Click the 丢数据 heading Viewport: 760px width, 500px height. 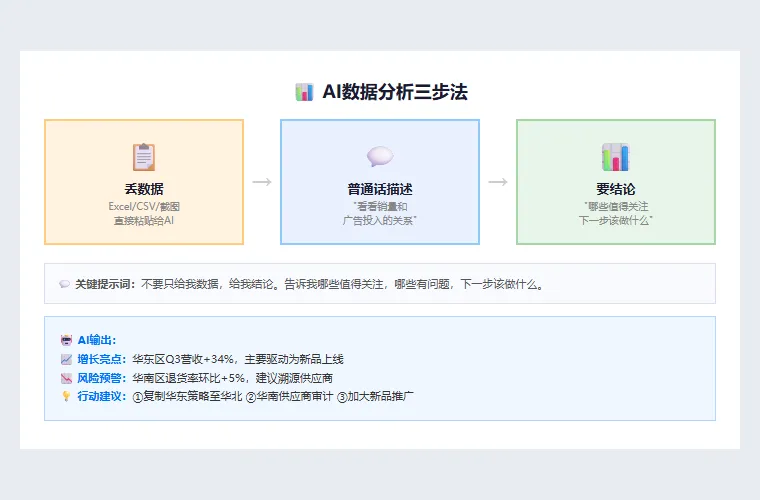pos(144,188)
